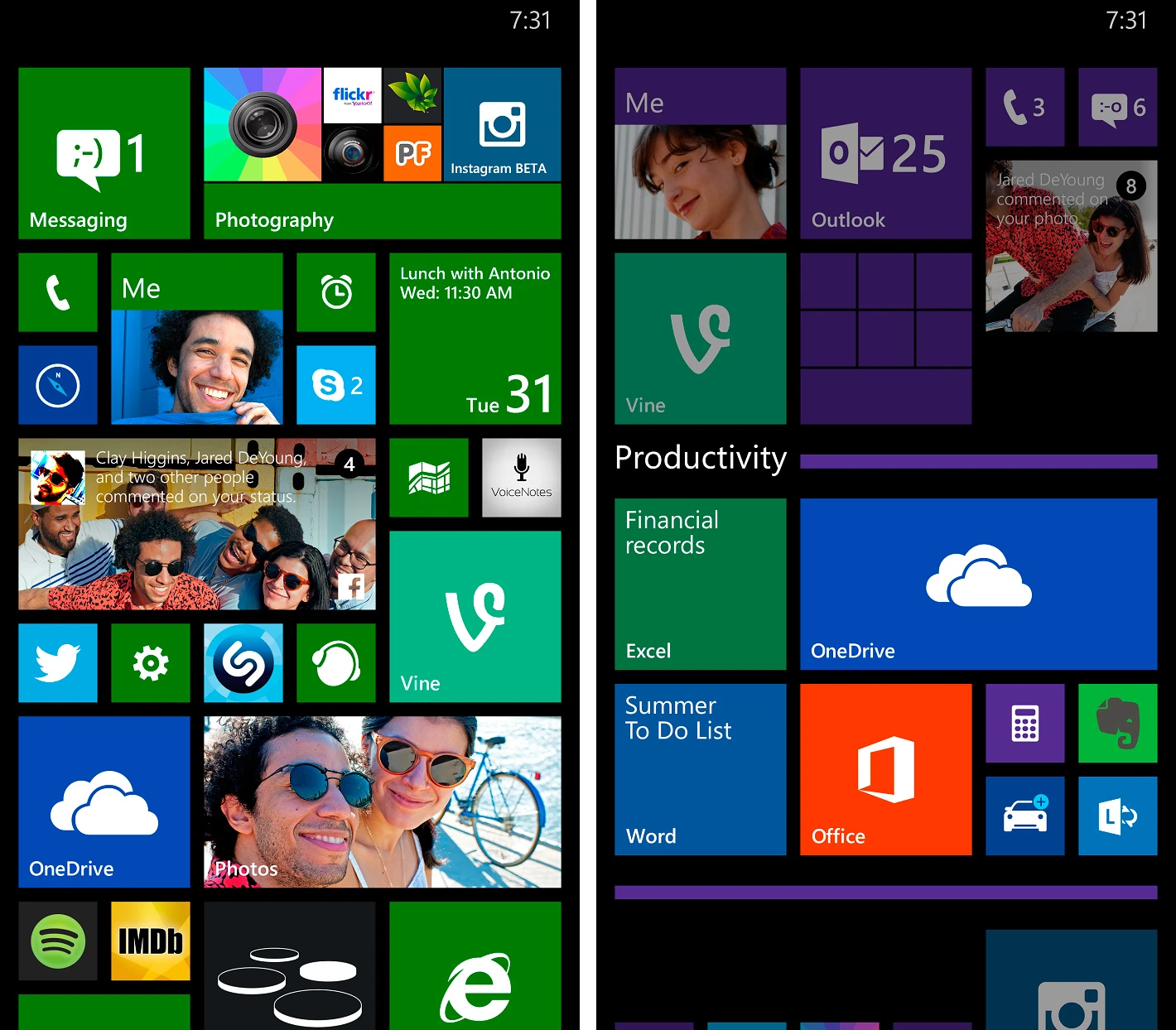
Task: Open the Summer To Do List Word document
Action: coord(700,770)
